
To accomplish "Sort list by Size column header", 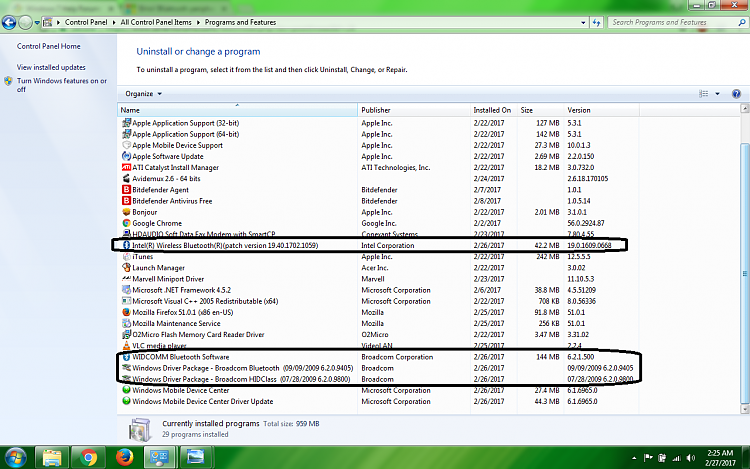I will pos(540,110).
